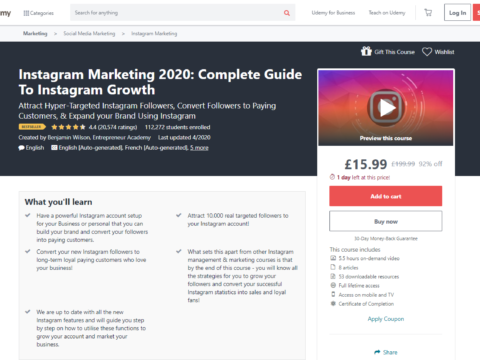The image size is (480, 360).
Task: Click the 112,272 students enrolled text
Action: pyautogui.click(x=177, y=127)
